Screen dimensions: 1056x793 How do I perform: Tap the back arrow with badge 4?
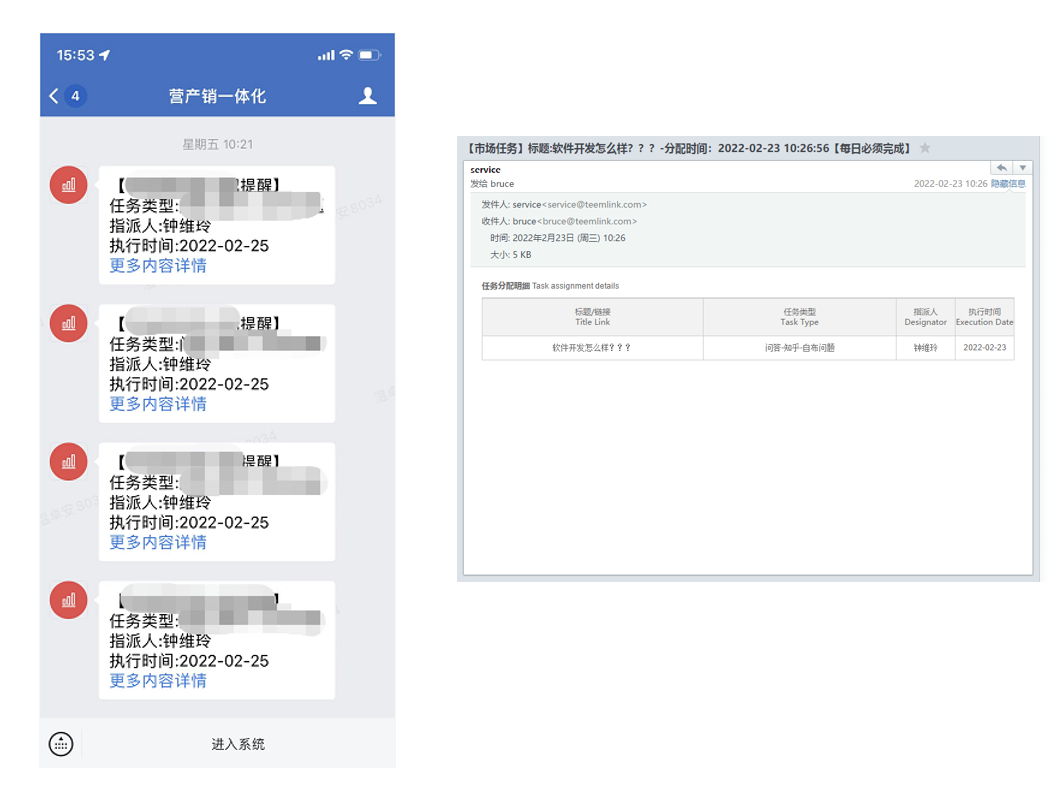tap(62, 96)
